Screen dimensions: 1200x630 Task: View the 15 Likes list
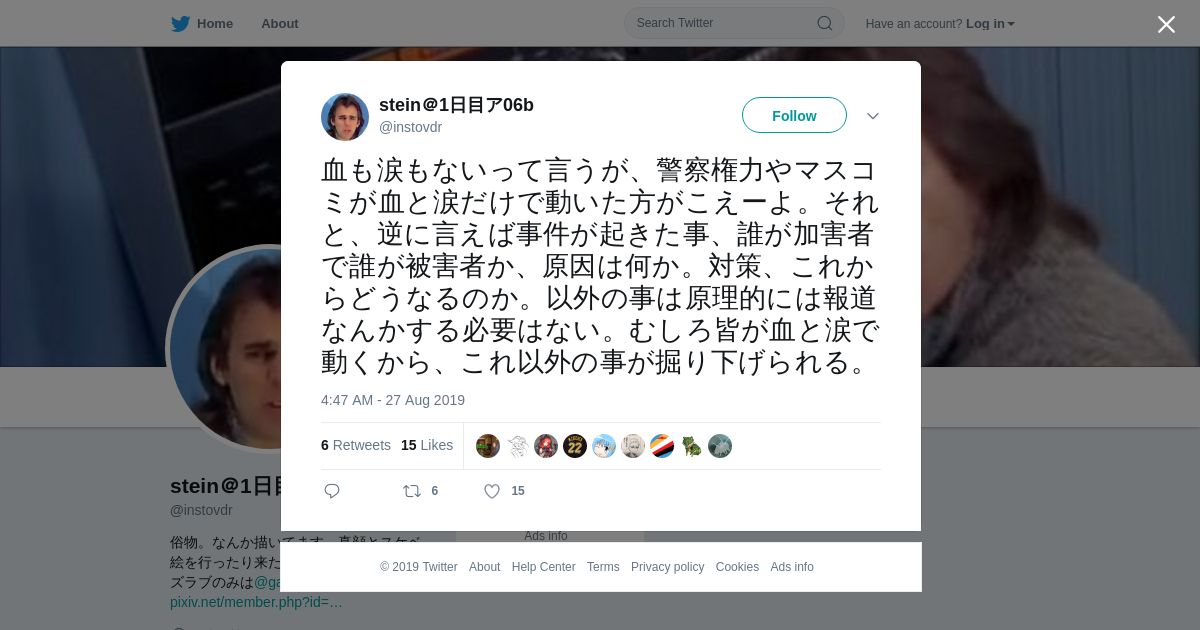tap(427, 445)
